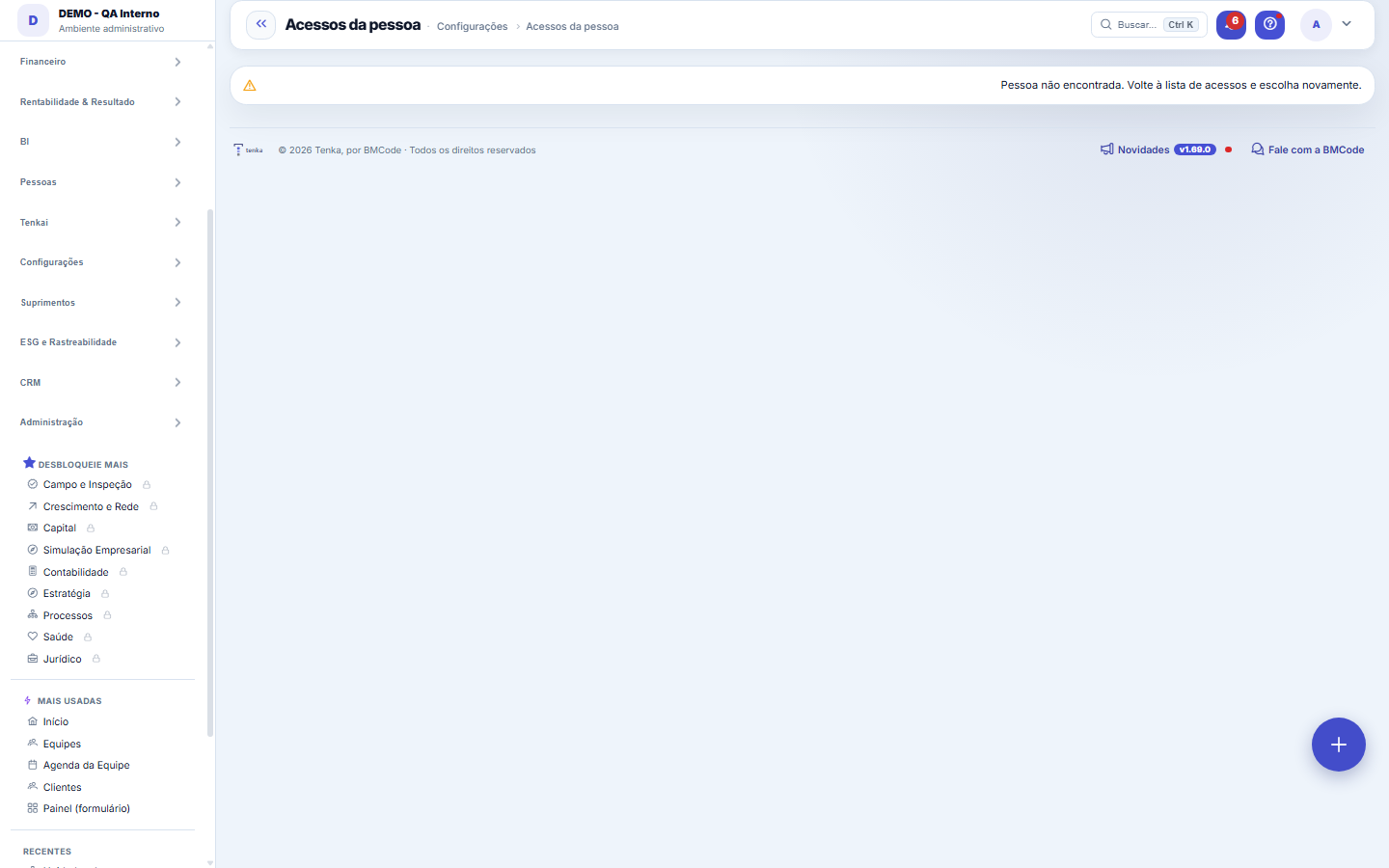Expand the Financeiro menu section
This screenshot has height=868, width=1389.
tap(101, 62)
